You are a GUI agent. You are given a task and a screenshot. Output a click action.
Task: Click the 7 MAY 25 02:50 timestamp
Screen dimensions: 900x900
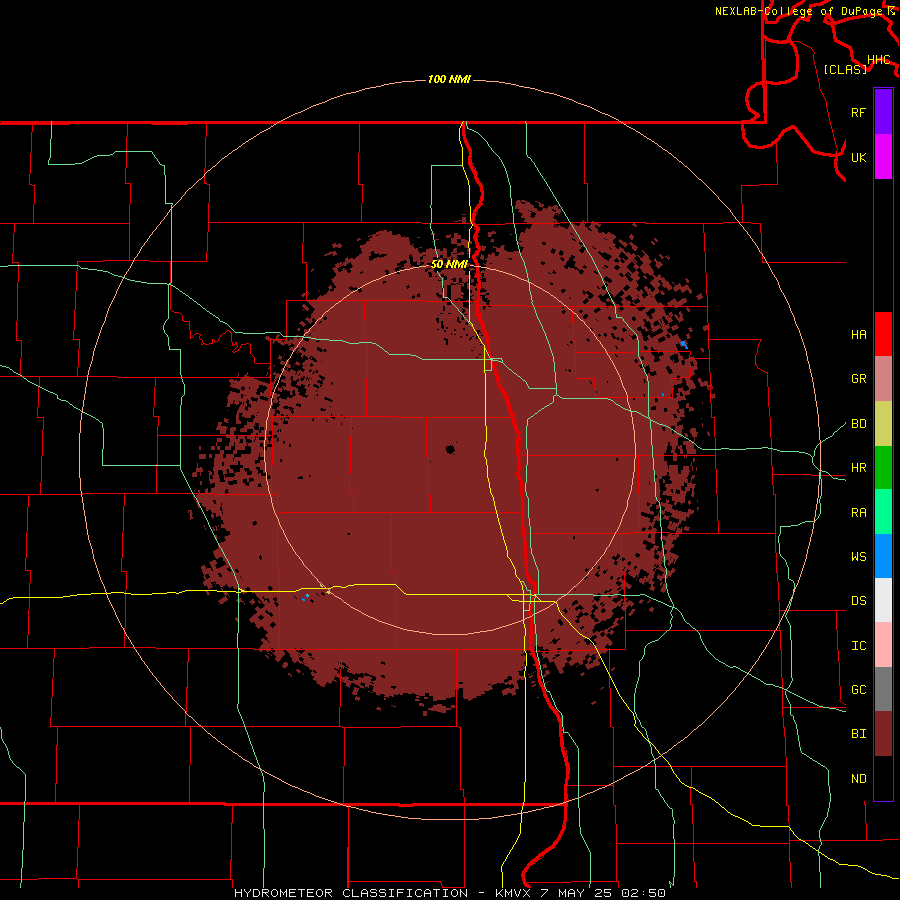(604, 893)
